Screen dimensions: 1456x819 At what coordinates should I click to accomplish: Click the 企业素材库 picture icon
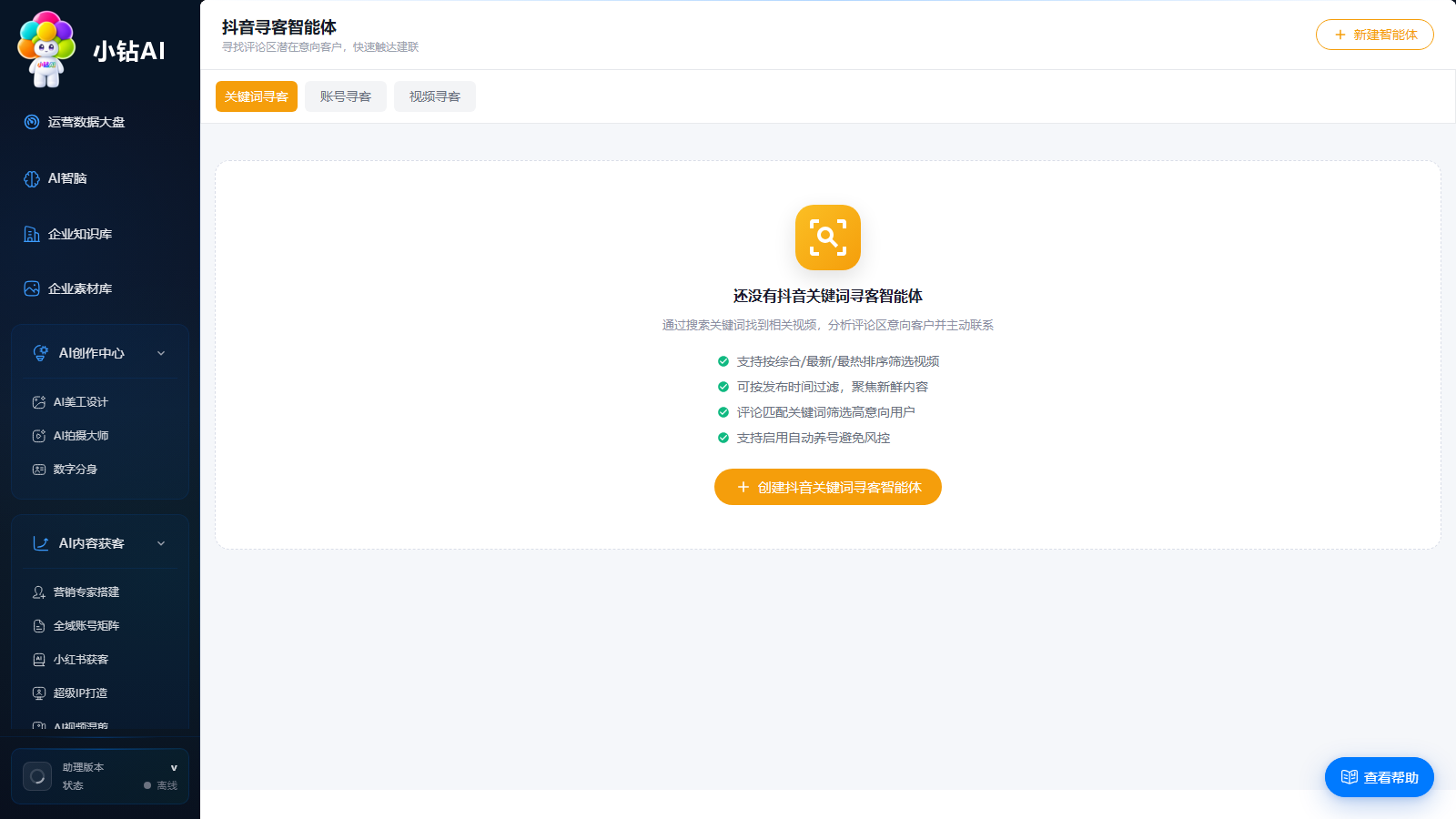pyautogui.click(x=32, y=288)
